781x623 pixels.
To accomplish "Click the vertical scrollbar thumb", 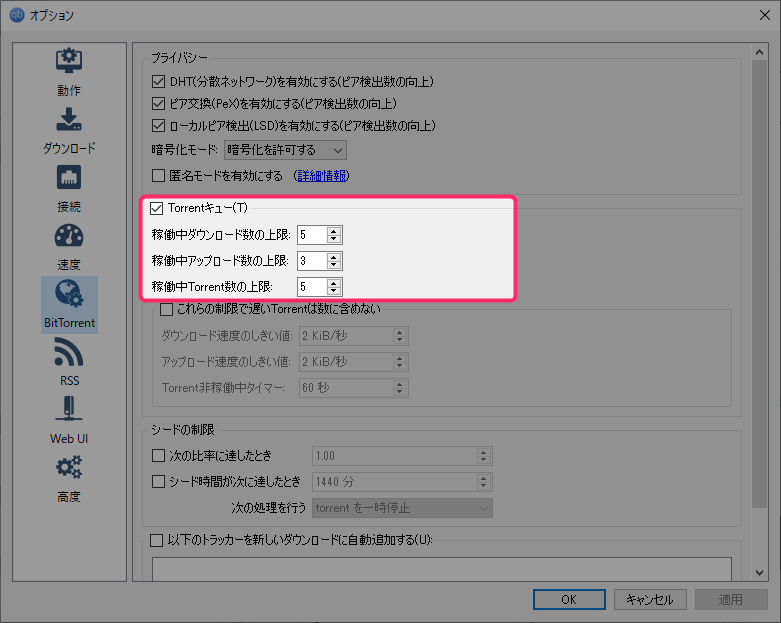I will click(x=759, y=284).
